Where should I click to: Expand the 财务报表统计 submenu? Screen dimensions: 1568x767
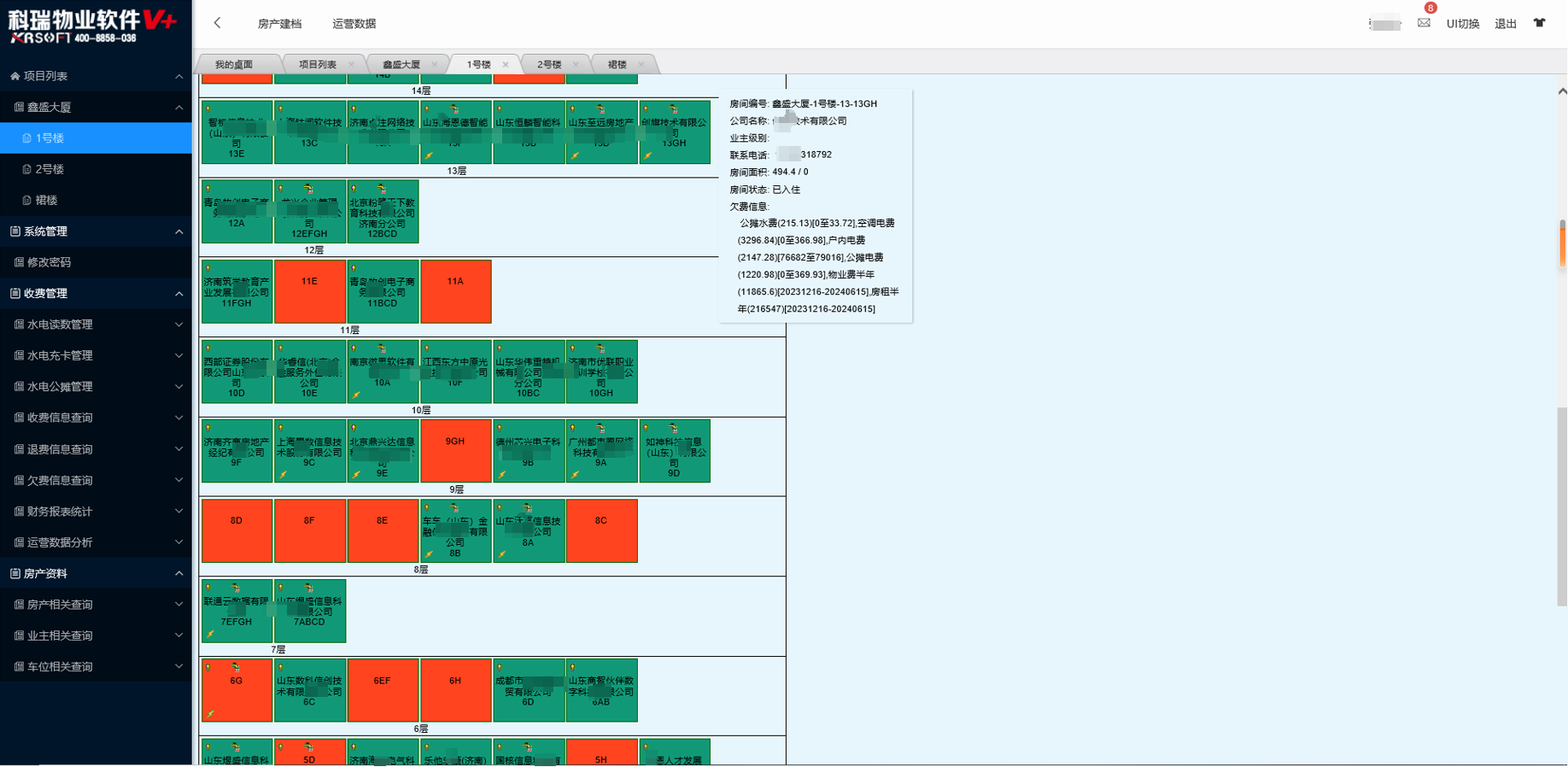(178, 512)
